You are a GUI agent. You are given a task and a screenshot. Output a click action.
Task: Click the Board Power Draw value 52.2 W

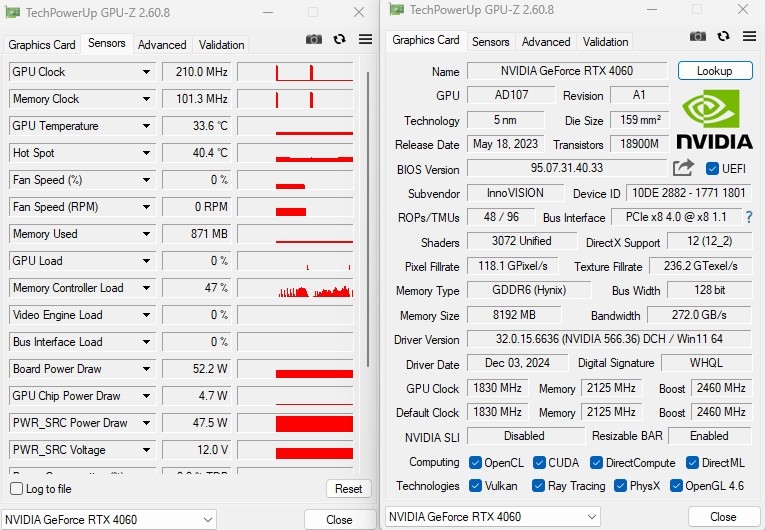point(196,369)
